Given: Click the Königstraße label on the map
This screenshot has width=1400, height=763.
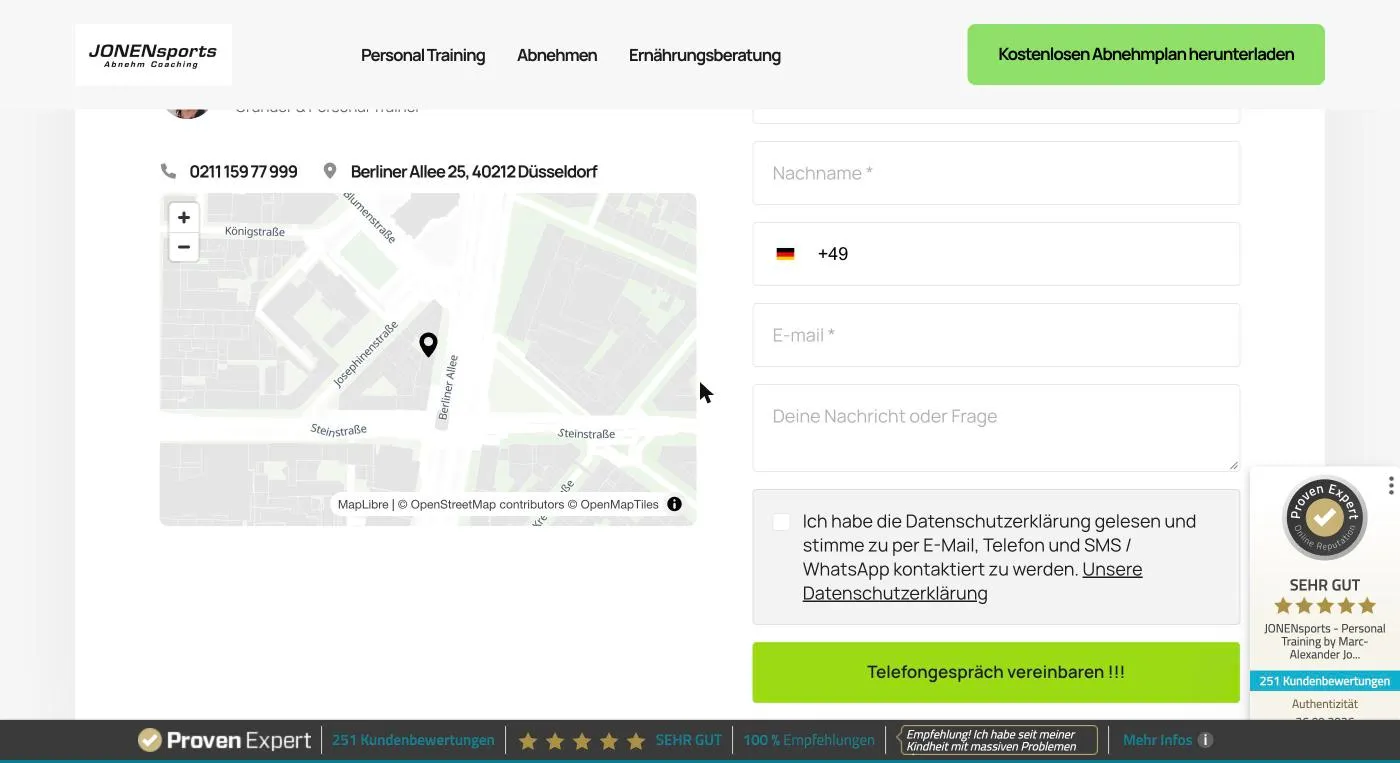Looking at the screenshot, I should pos(255,231).
